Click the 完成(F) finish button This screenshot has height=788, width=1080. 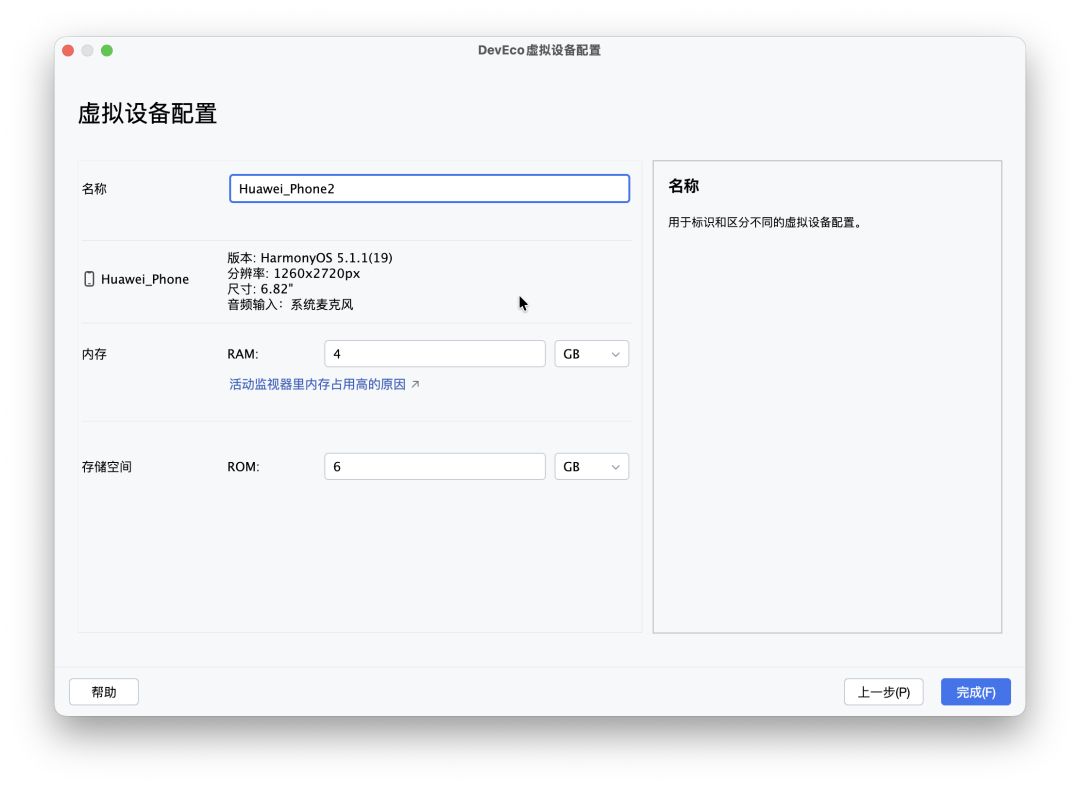[x=976, y=692]
